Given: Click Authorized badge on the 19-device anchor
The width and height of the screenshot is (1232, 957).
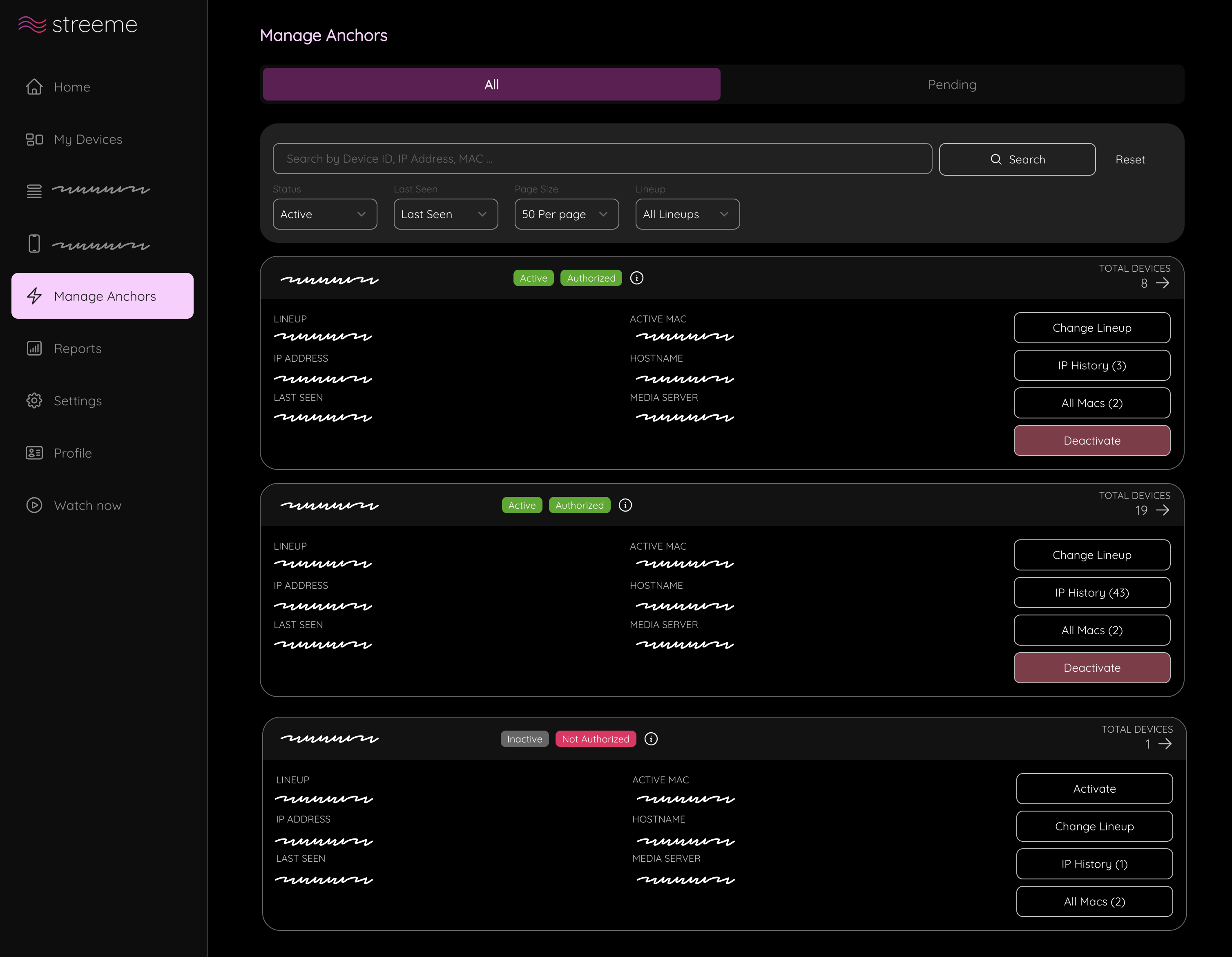Looking at the screenshot, I should tap(579, 505).
